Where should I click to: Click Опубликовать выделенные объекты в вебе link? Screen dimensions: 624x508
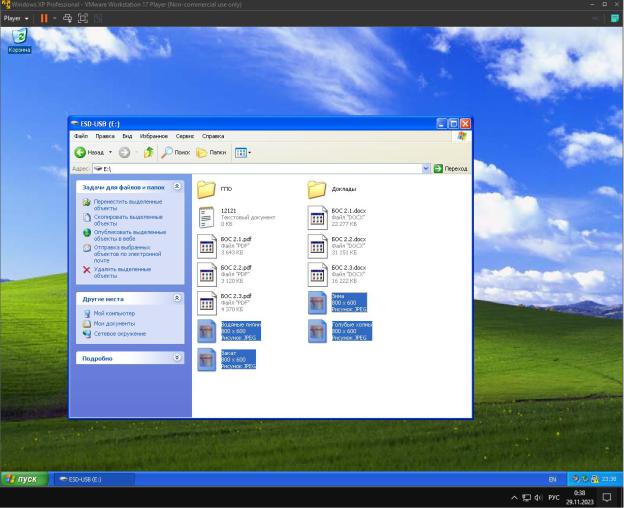[x=130, y=235]
